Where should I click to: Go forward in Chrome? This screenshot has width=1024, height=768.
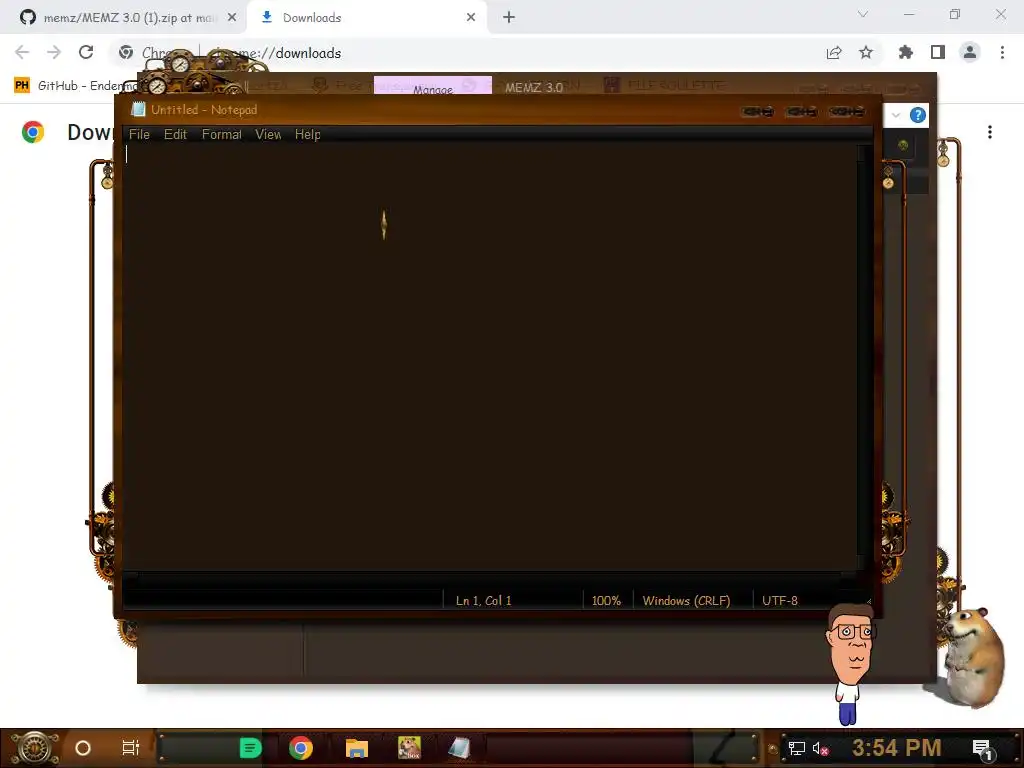pos(54,52)
